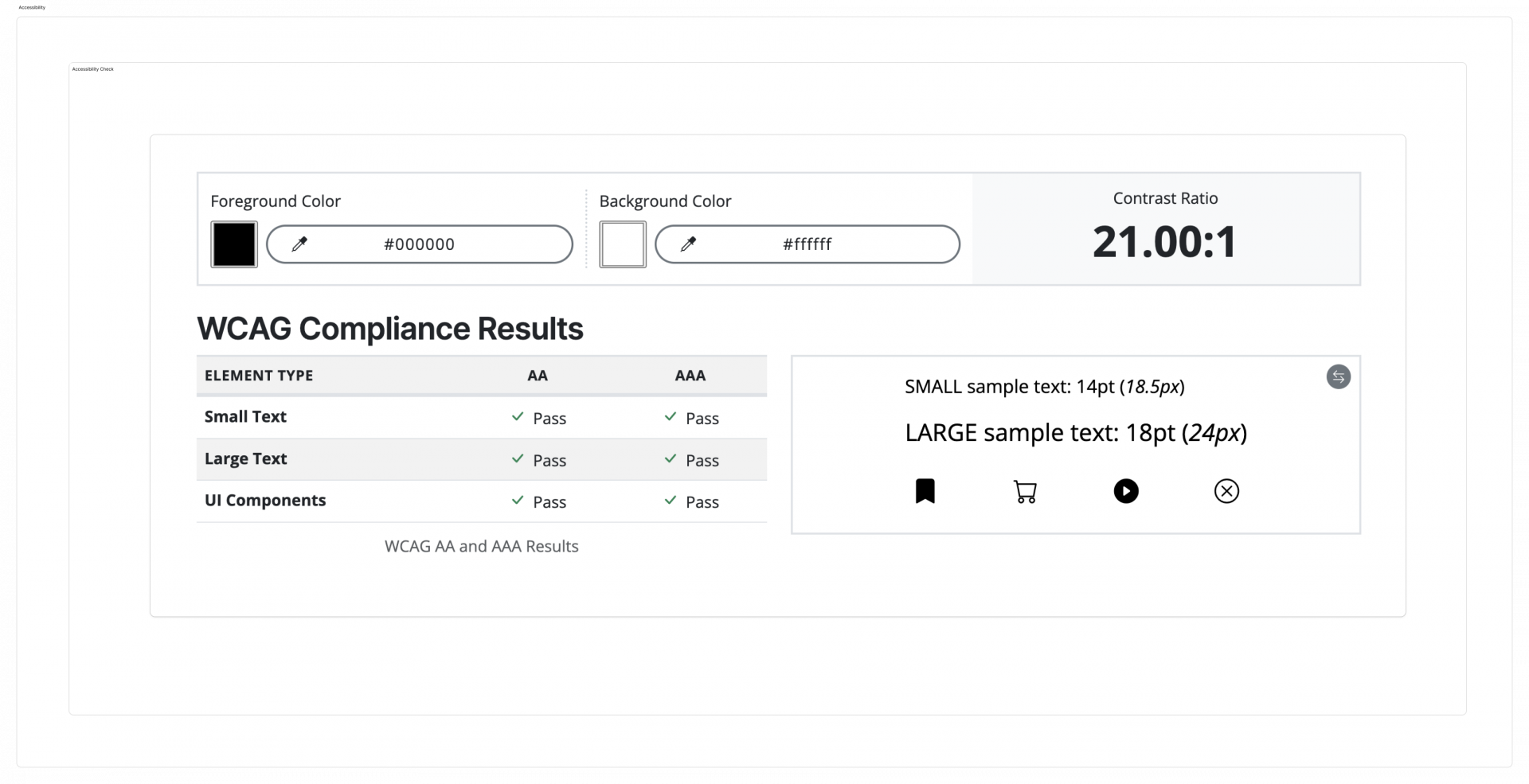Click the background eyedropper icon

point(688,244)
